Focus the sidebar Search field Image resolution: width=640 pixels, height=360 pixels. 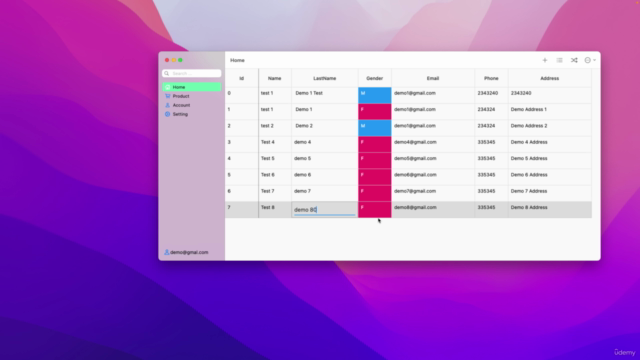191,73
